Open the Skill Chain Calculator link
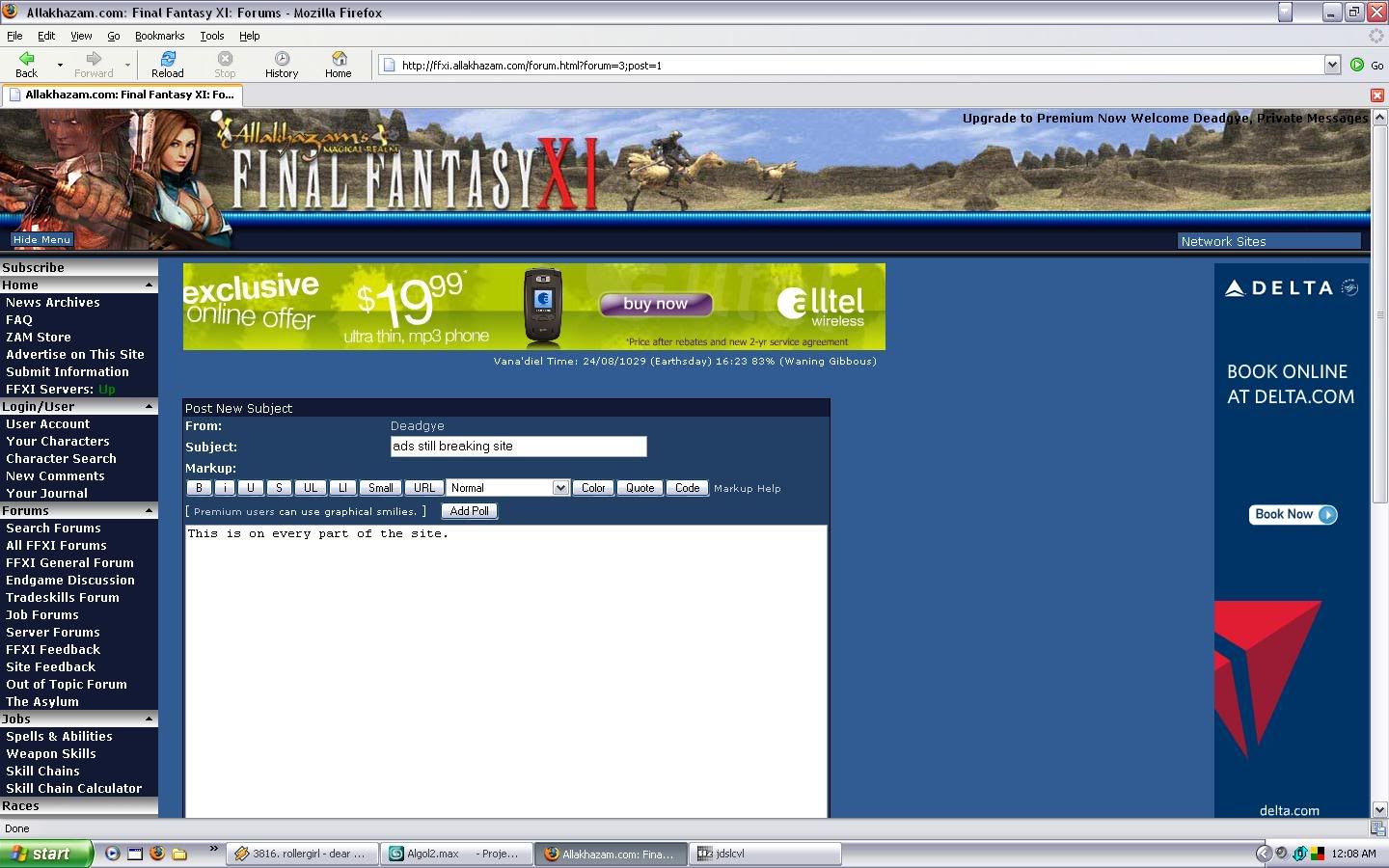 pyautogui.click(x=73, y=789)
